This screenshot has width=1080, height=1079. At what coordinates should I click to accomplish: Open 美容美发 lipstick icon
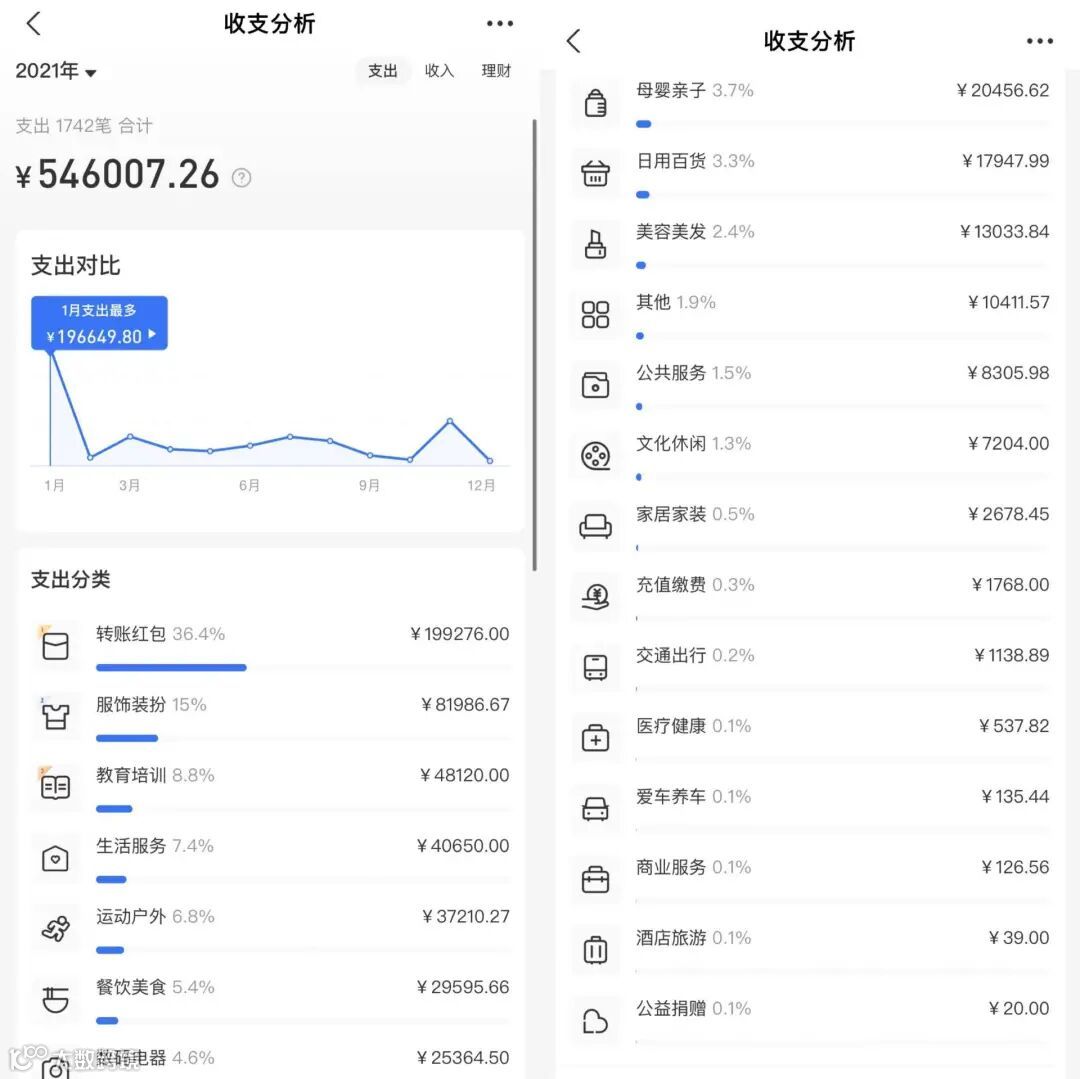(x=595, y=244)
